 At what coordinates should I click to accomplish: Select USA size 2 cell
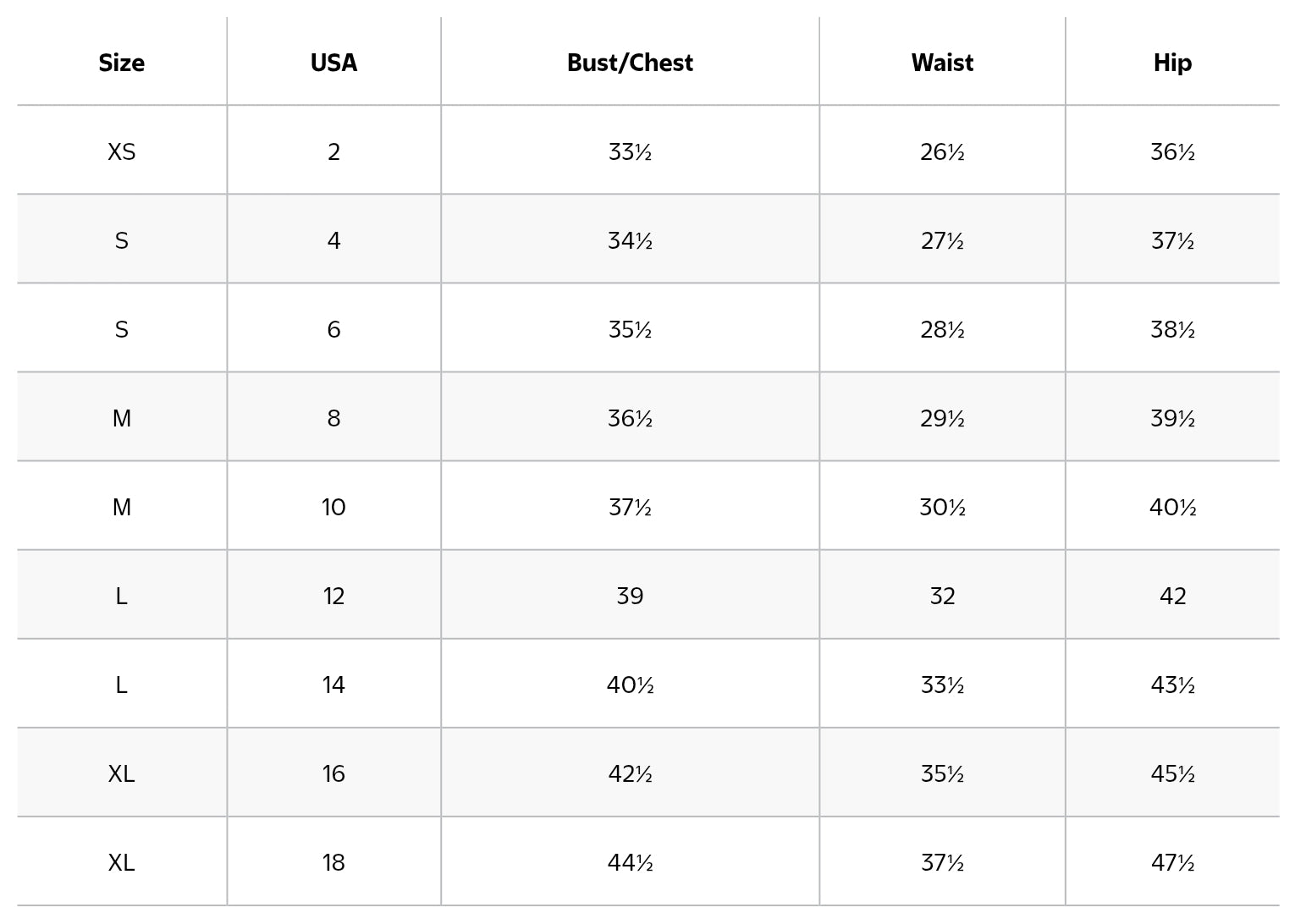coord(333,151)
